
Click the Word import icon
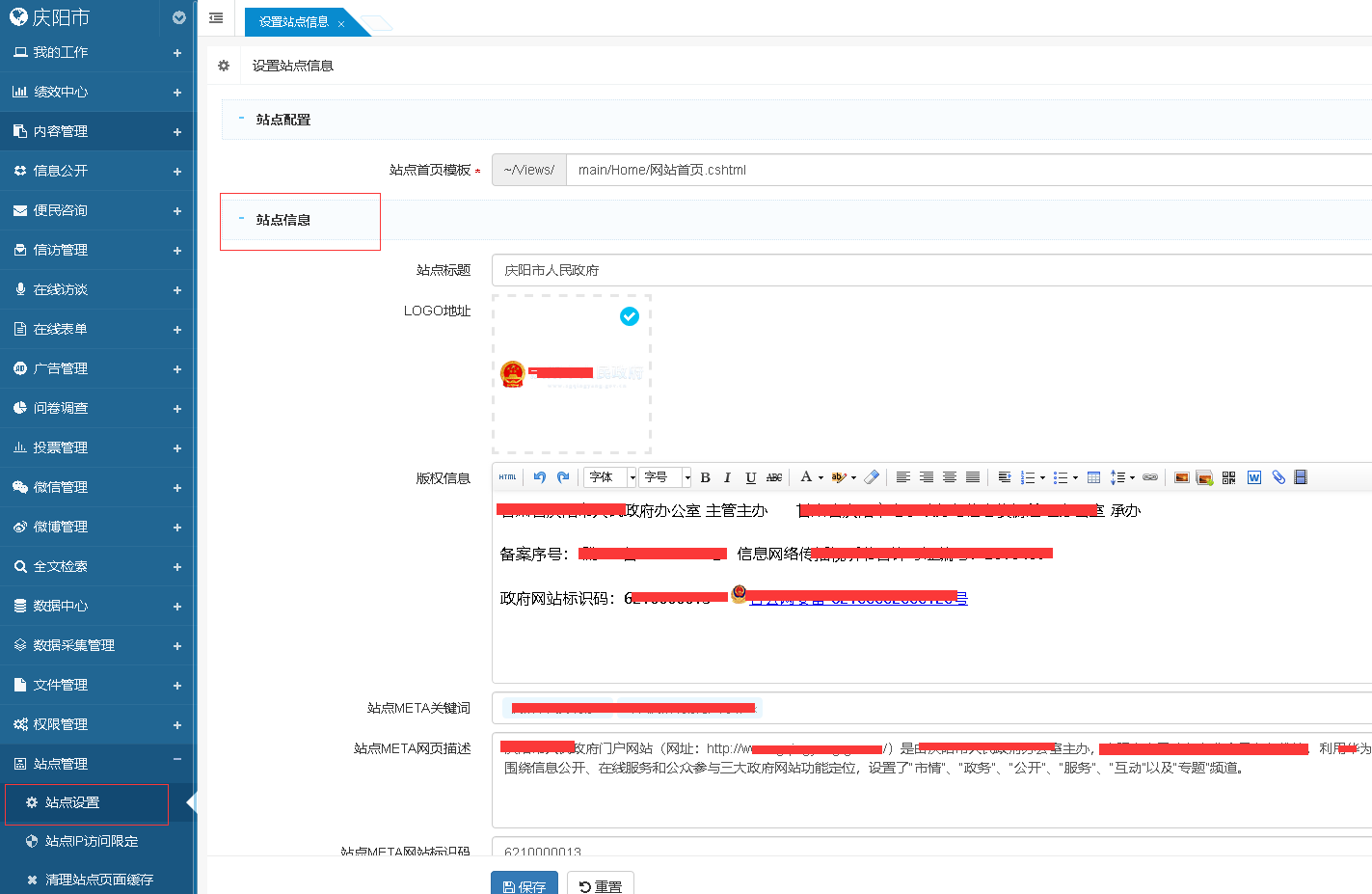pos(1254,477)
